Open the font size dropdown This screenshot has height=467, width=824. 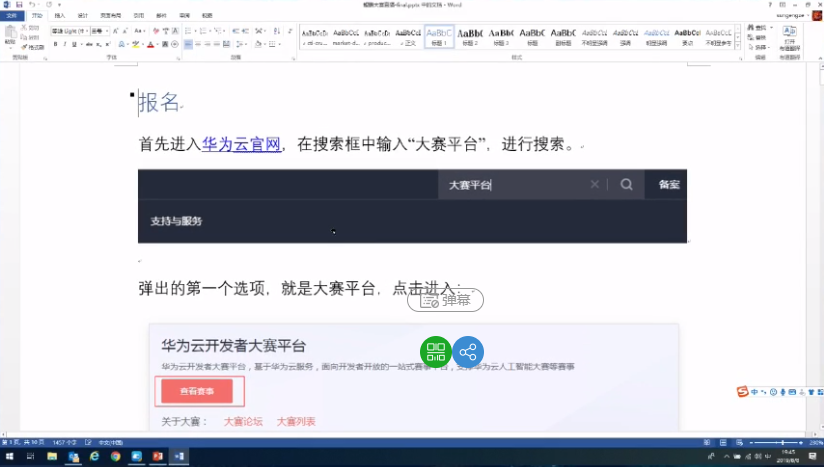pos(107,31)
